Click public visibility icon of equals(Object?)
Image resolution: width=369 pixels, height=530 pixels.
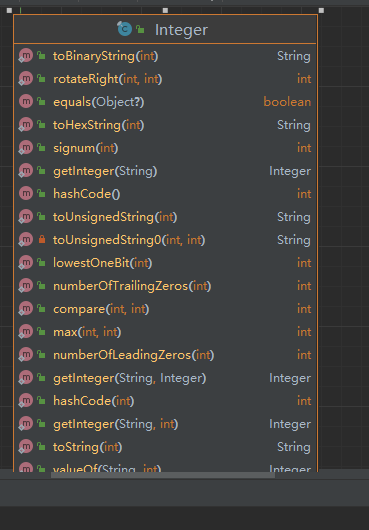(x=41, y=101)
